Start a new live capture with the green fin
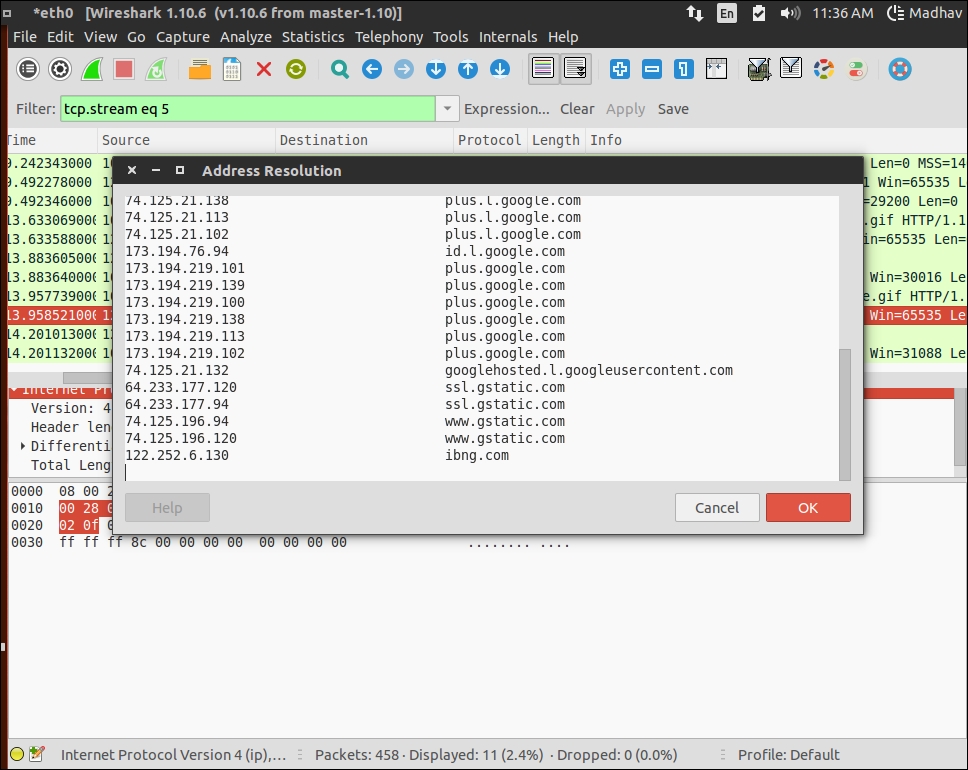 pyautogui.click(x=92, y=69)
